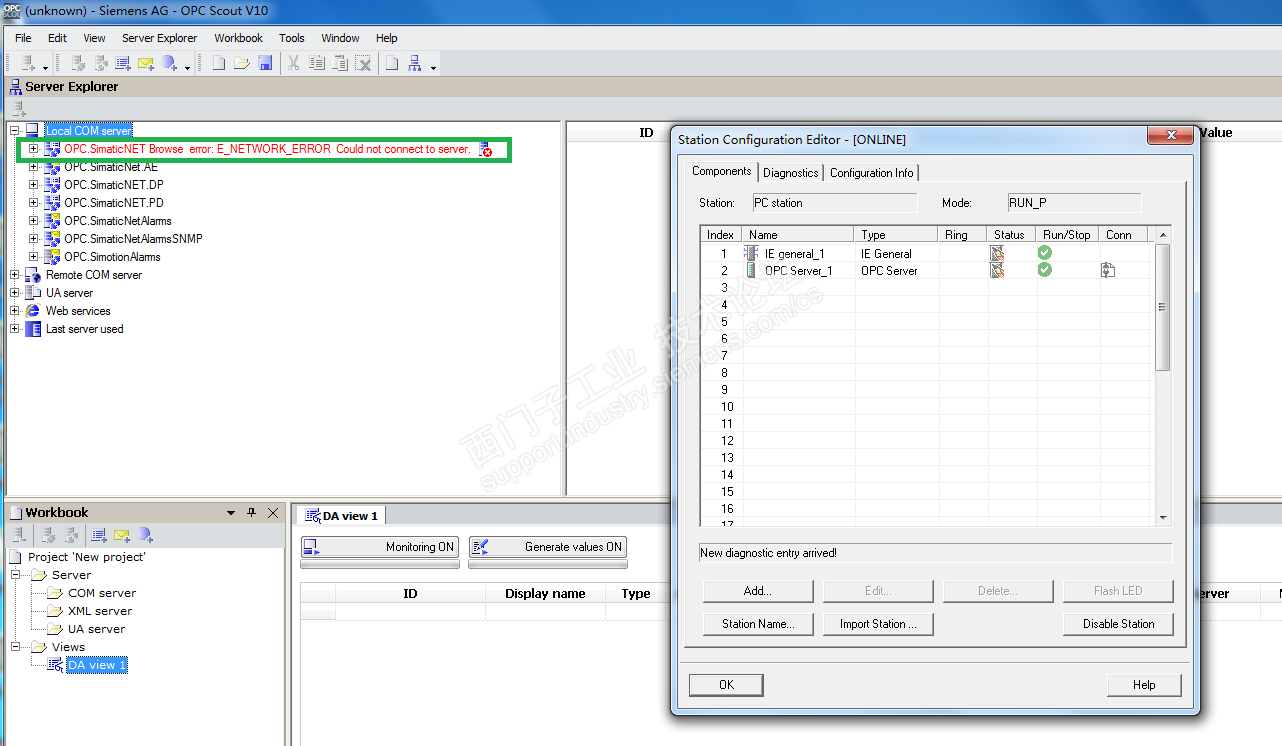Open the Tools menu
Viewport: 1282px width, 746px height.
(x=292, y=38)
